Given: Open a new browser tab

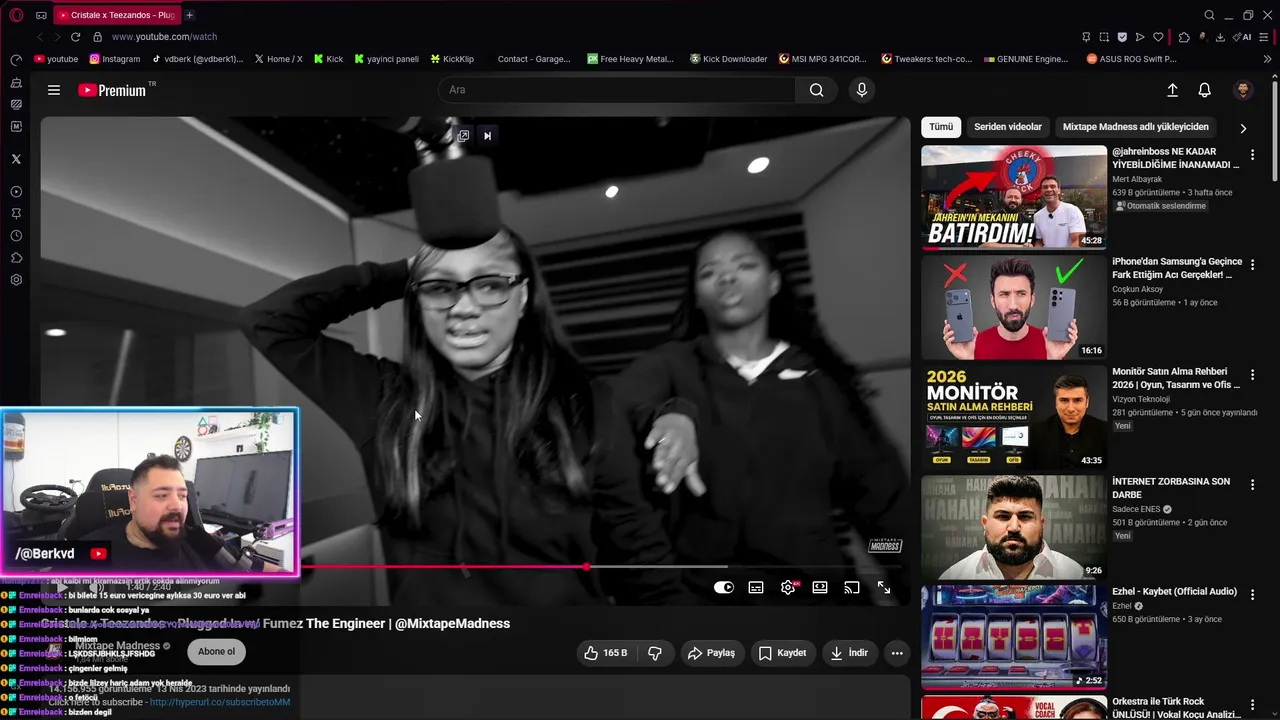Looking at the screenshot, I should click(x=189, y=15).
